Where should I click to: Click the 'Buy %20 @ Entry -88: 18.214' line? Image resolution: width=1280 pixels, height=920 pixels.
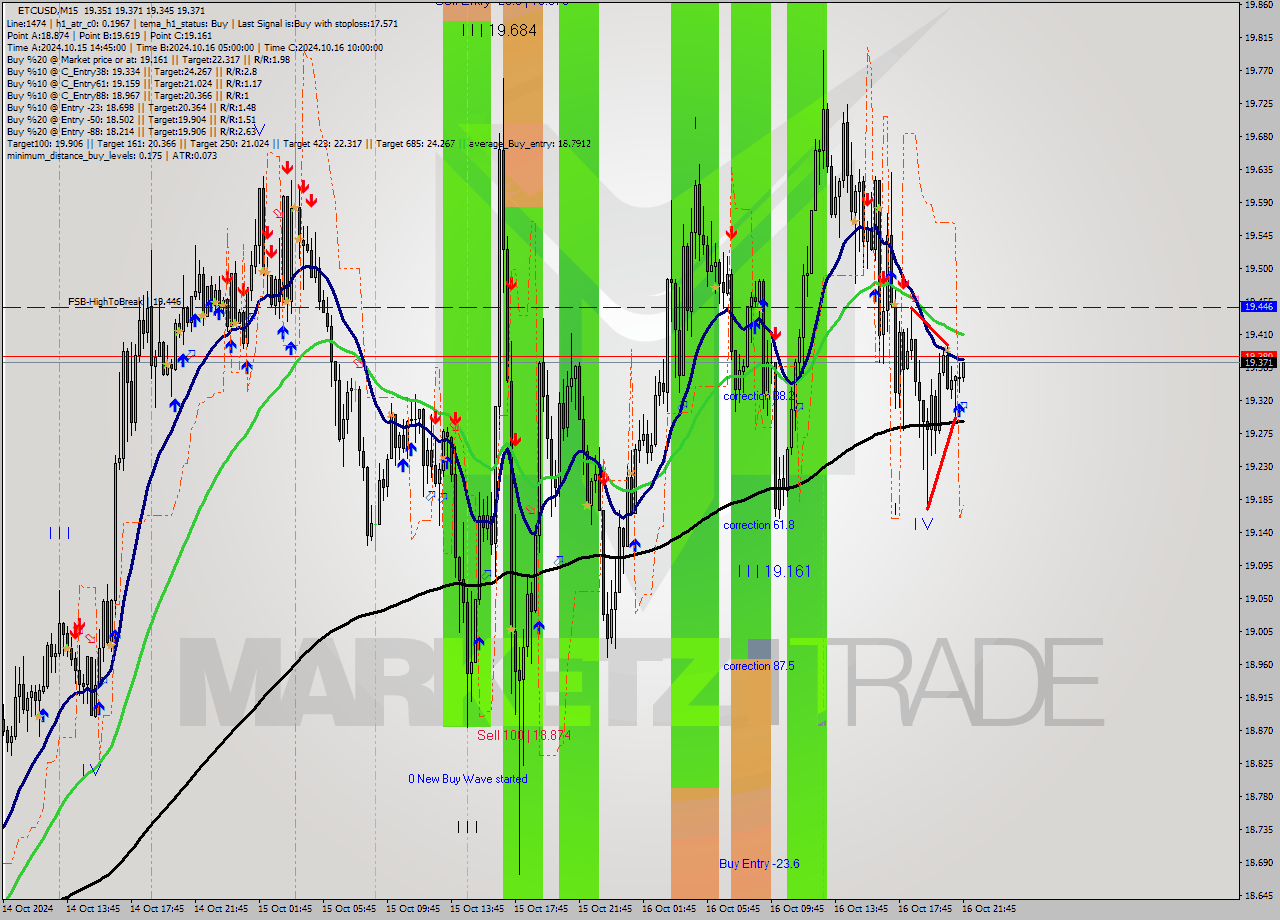131,131
